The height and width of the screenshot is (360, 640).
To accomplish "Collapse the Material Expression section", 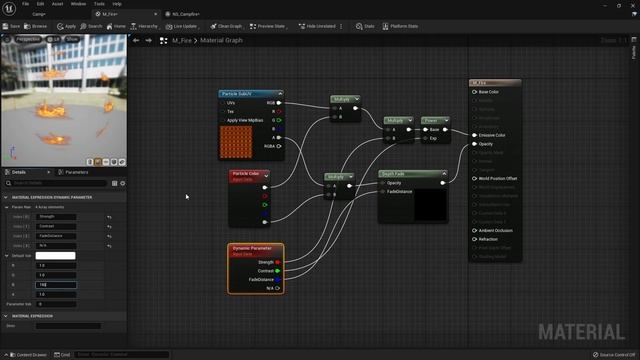I will (6, 316).
